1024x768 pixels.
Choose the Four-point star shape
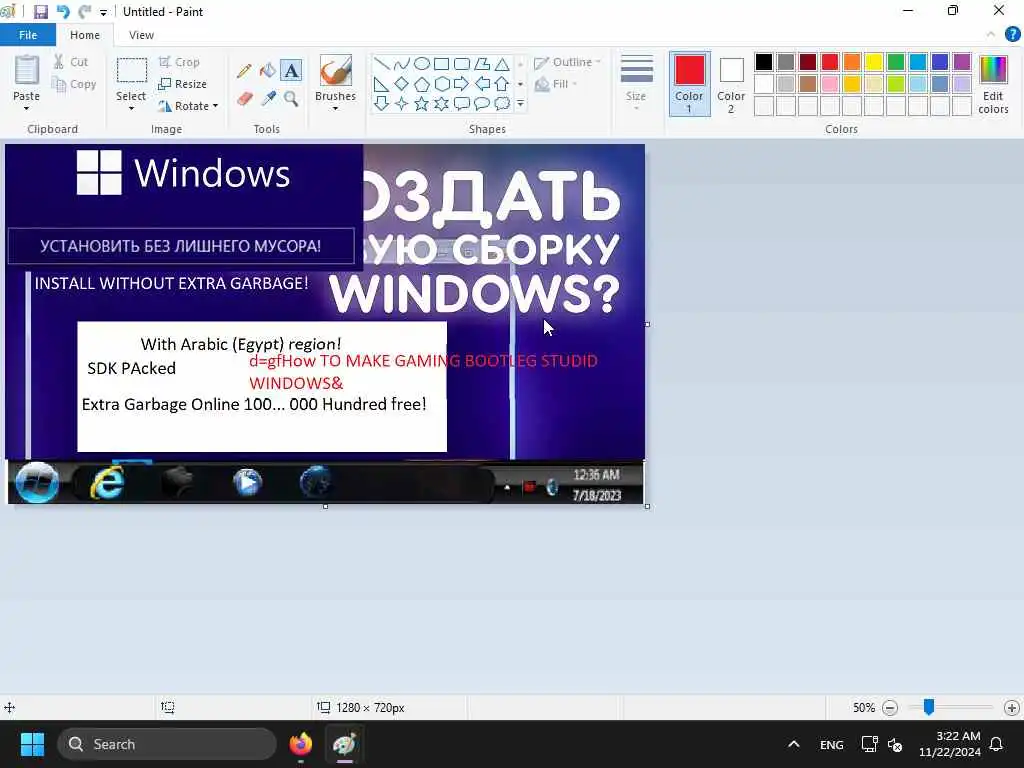pos(402,103)
